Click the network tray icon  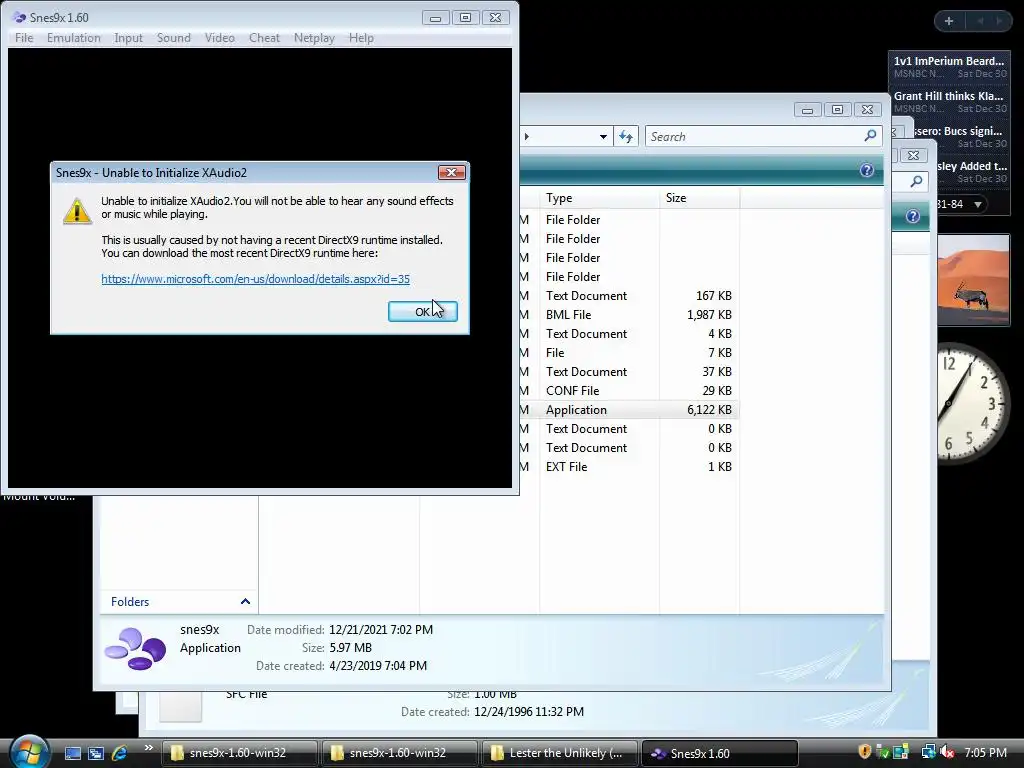[927, 752]
